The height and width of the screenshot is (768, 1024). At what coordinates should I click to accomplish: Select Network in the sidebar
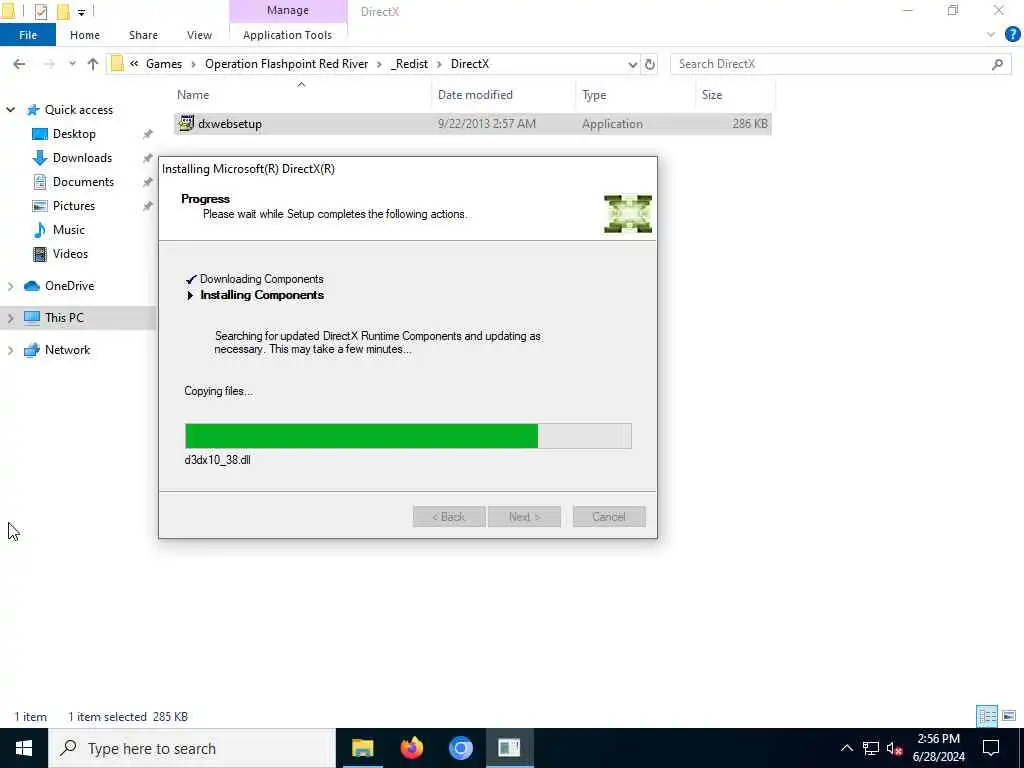coord(67,350)
